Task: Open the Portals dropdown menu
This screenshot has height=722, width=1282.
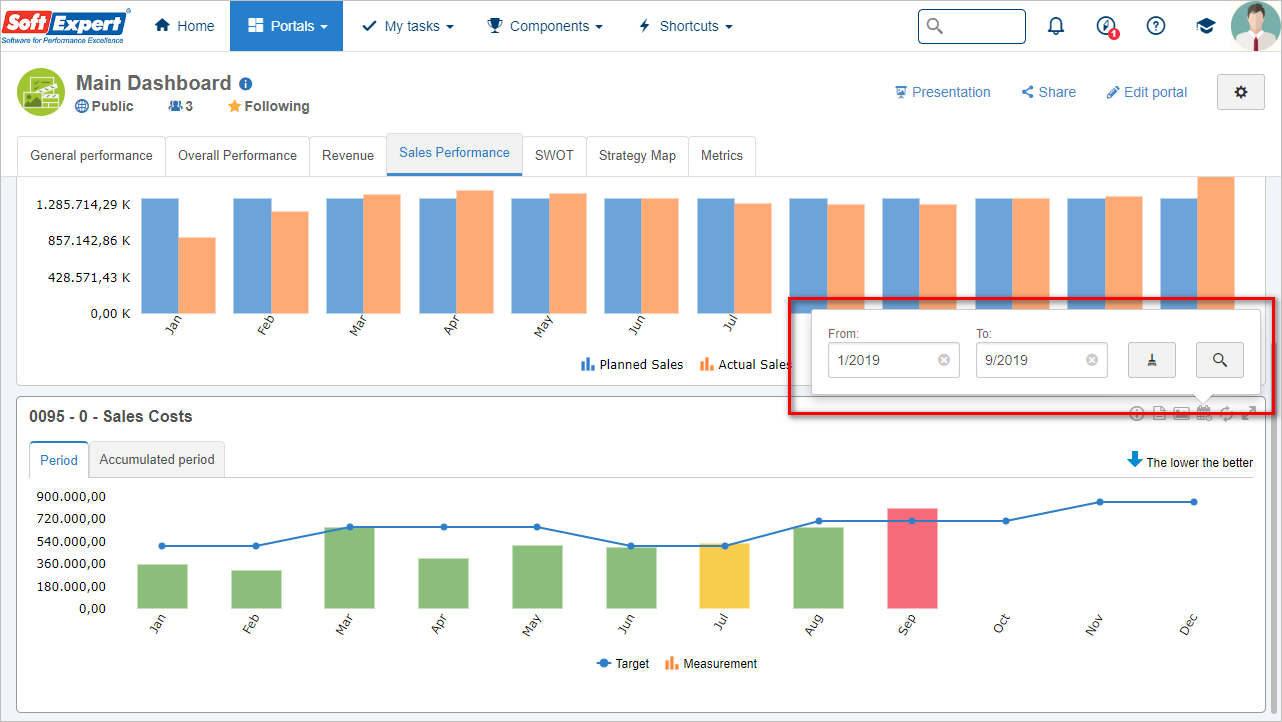Action: (x=286, y=26)
